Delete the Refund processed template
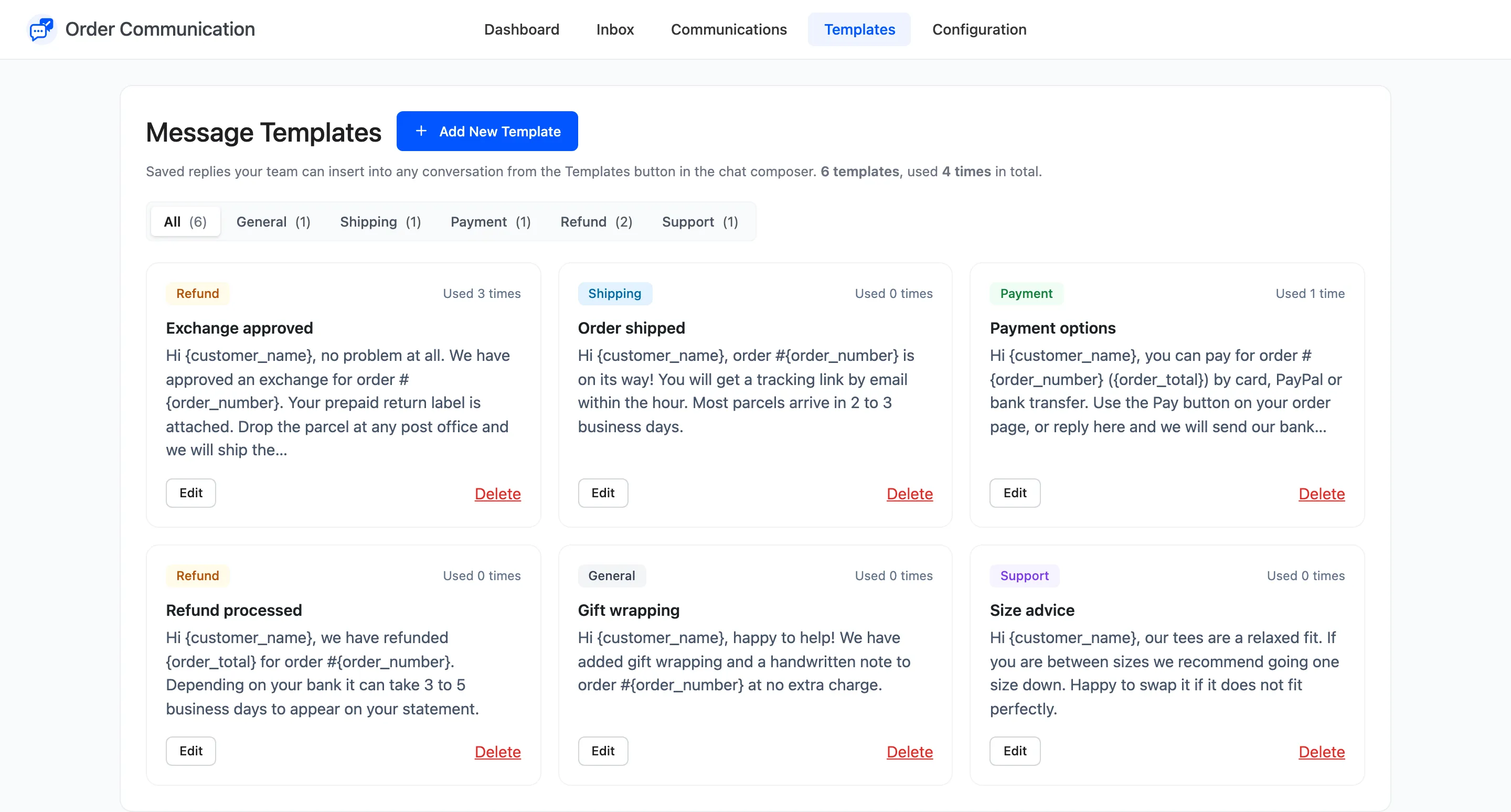 497,752
